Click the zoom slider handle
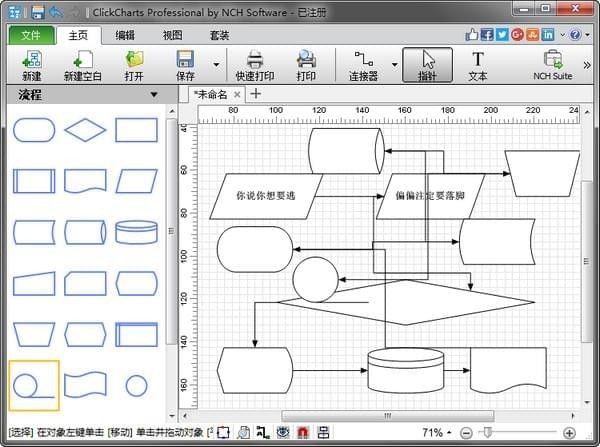Screen dimensions: 600x447 [x=487, y=433]
